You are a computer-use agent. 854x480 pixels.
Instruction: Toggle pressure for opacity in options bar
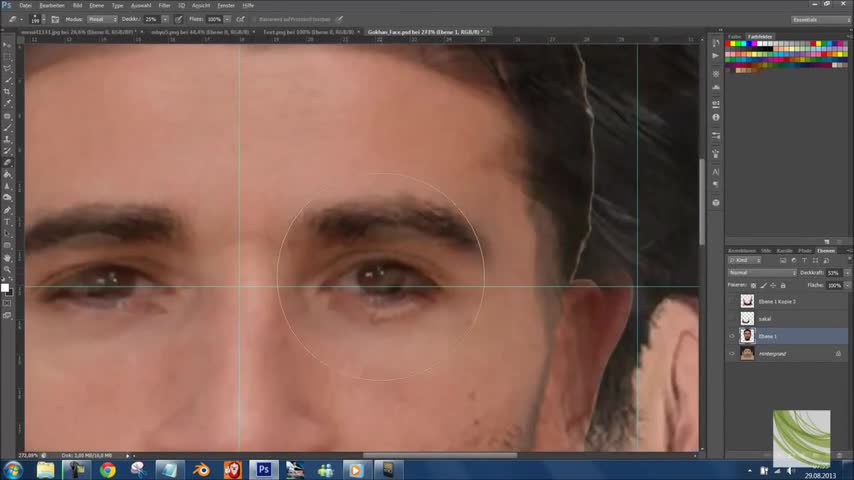(x=179, y=19)
